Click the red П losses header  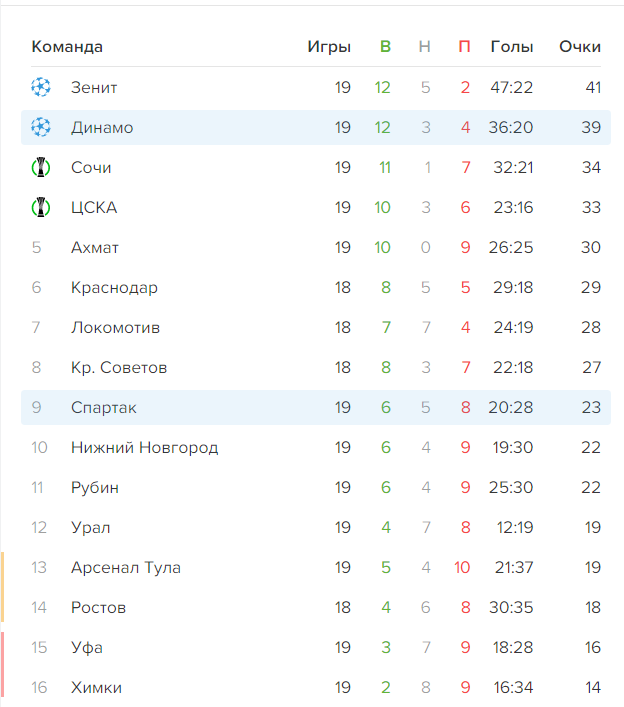pyautogui.click(x=464, y=47)
